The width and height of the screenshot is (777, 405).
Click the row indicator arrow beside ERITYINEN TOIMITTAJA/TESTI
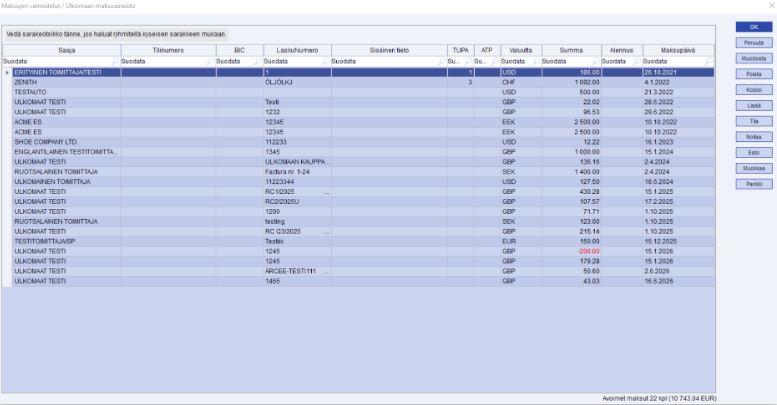tap(7, 72)
